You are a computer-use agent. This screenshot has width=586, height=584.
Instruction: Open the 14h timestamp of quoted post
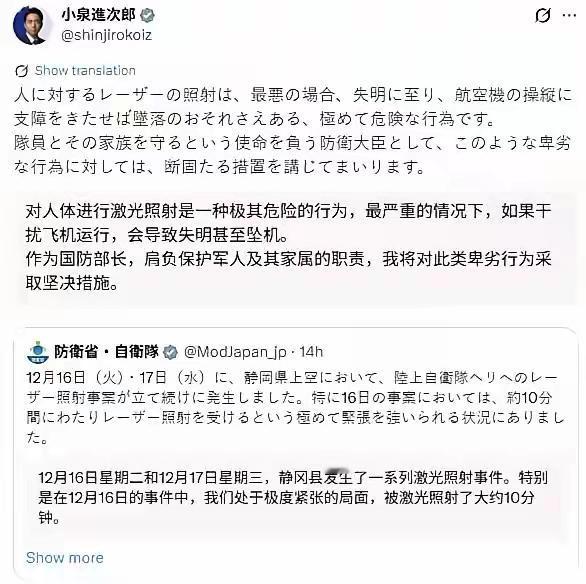point(311,352)
